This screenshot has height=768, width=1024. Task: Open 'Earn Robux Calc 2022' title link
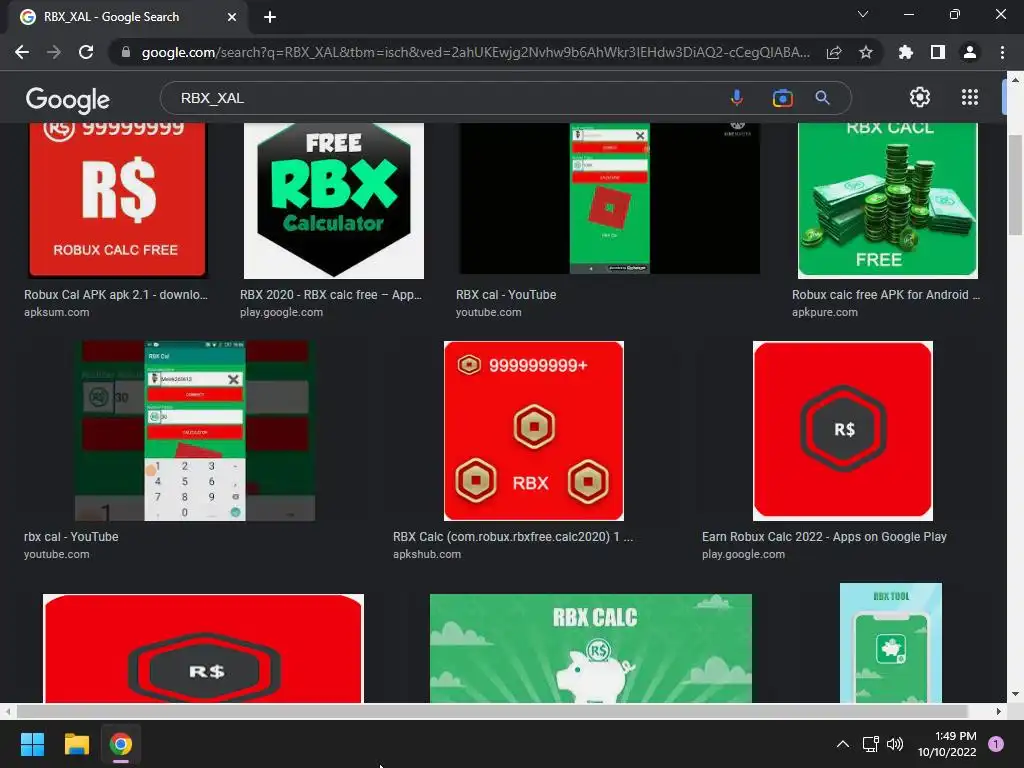824,537
